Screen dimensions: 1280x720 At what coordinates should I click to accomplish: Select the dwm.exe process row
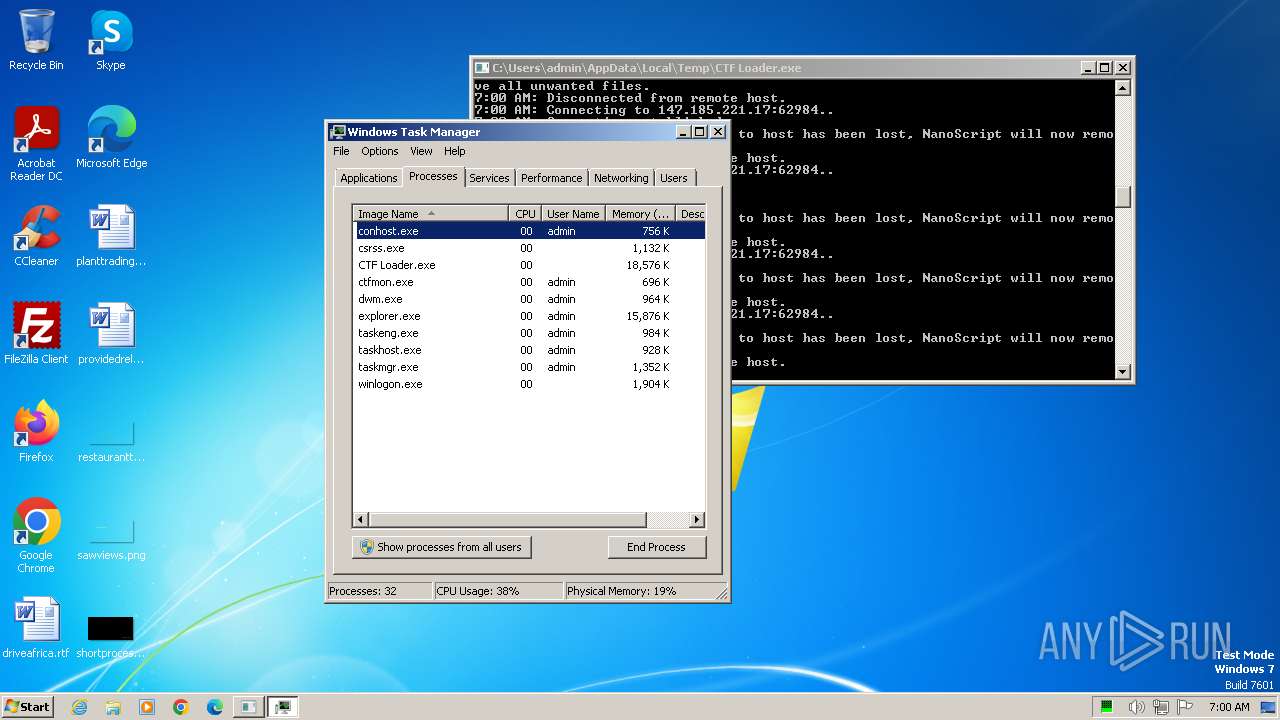pyautogui.click(x=529, y=299)
